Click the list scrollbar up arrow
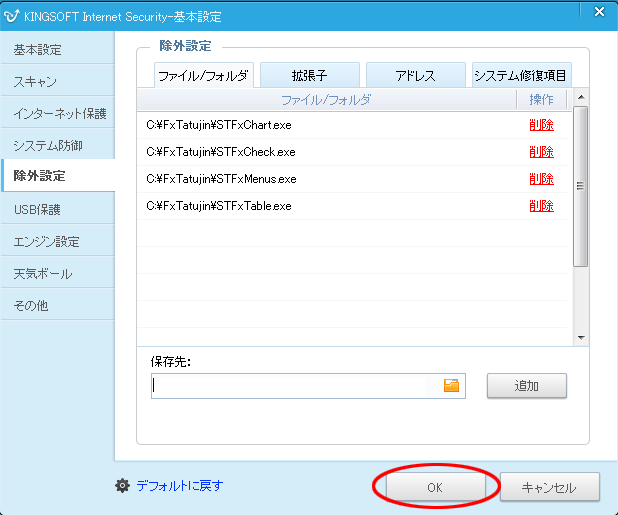 pyautogui.click(x=581, y=97)
